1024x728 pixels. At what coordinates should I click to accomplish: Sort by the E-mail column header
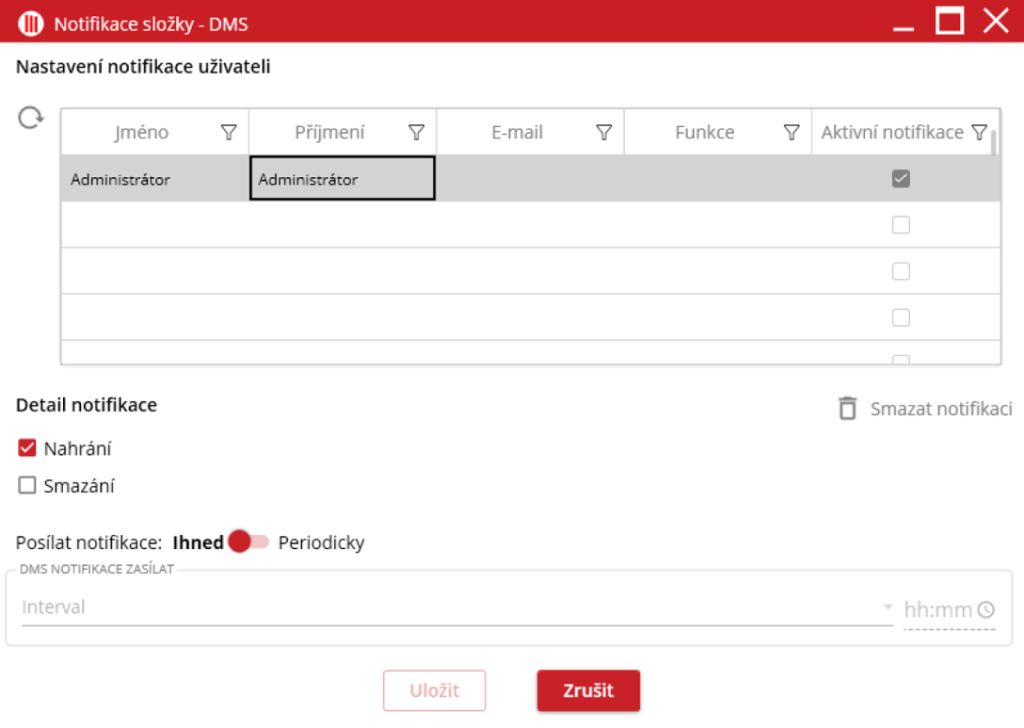click(517, 132)
